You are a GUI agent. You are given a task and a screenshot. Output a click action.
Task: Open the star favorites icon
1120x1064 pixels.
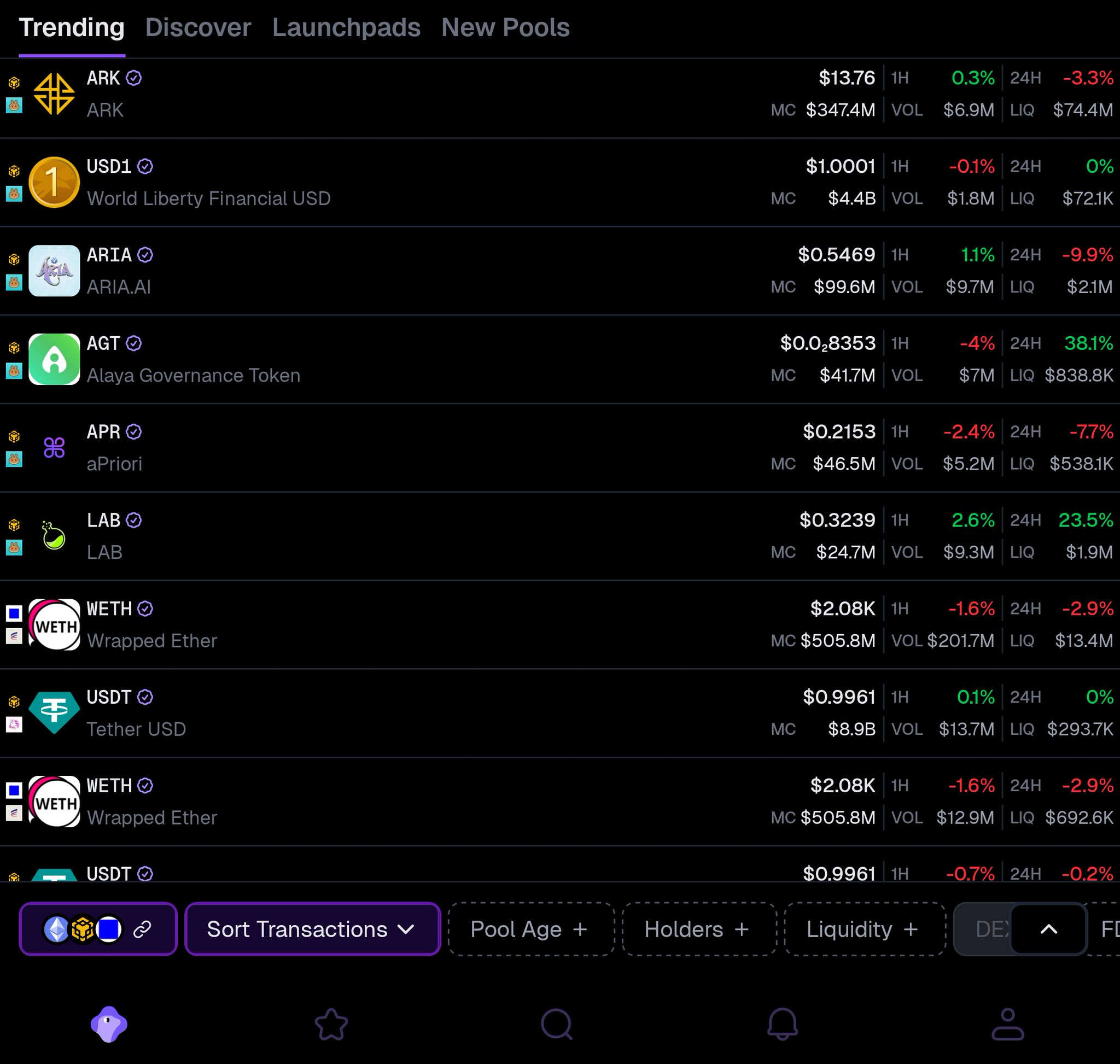coord(331,1024)
